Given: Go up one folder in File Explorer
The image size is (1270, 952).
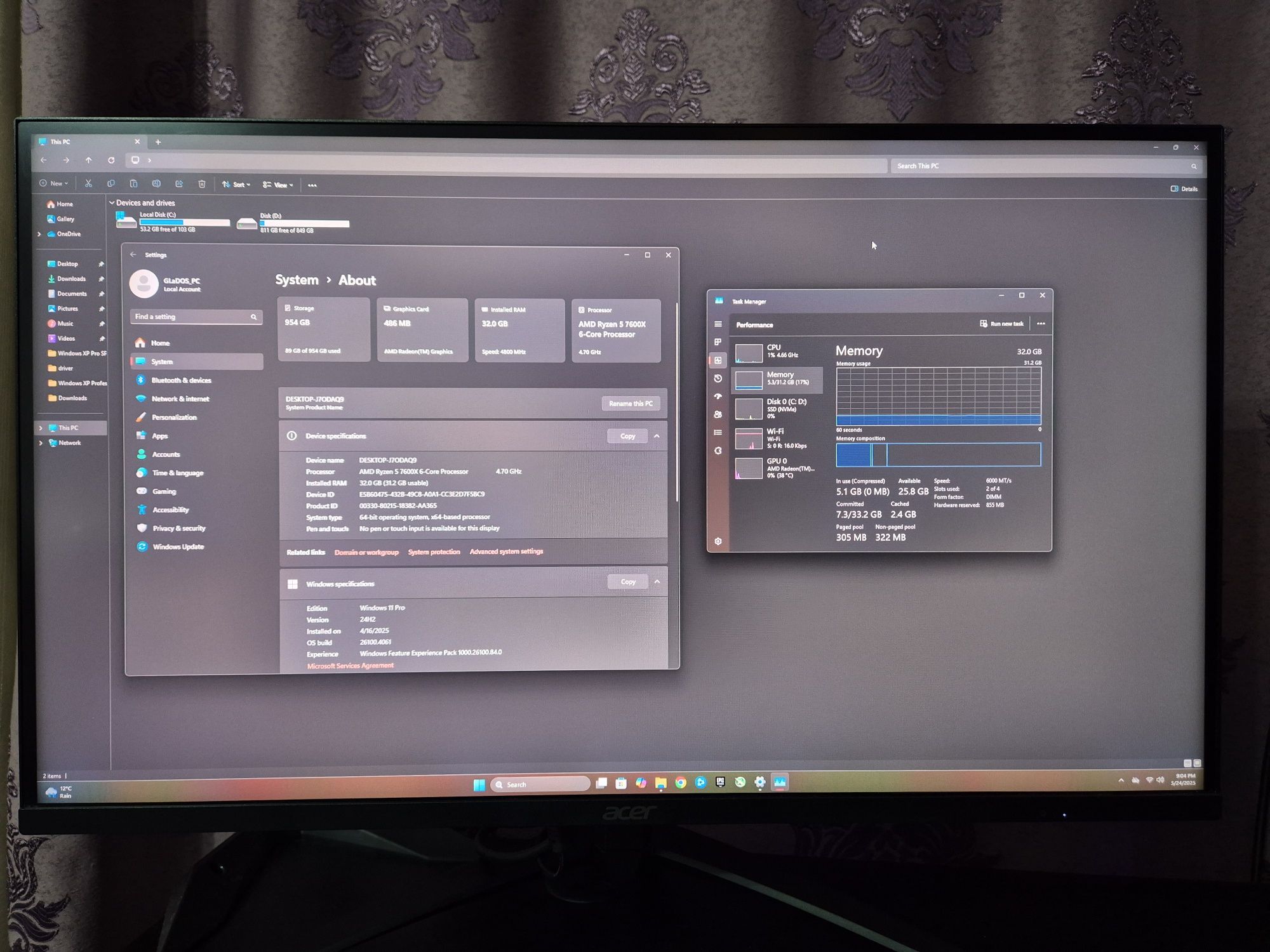Looking at the screenshot, I should point(88,160).
